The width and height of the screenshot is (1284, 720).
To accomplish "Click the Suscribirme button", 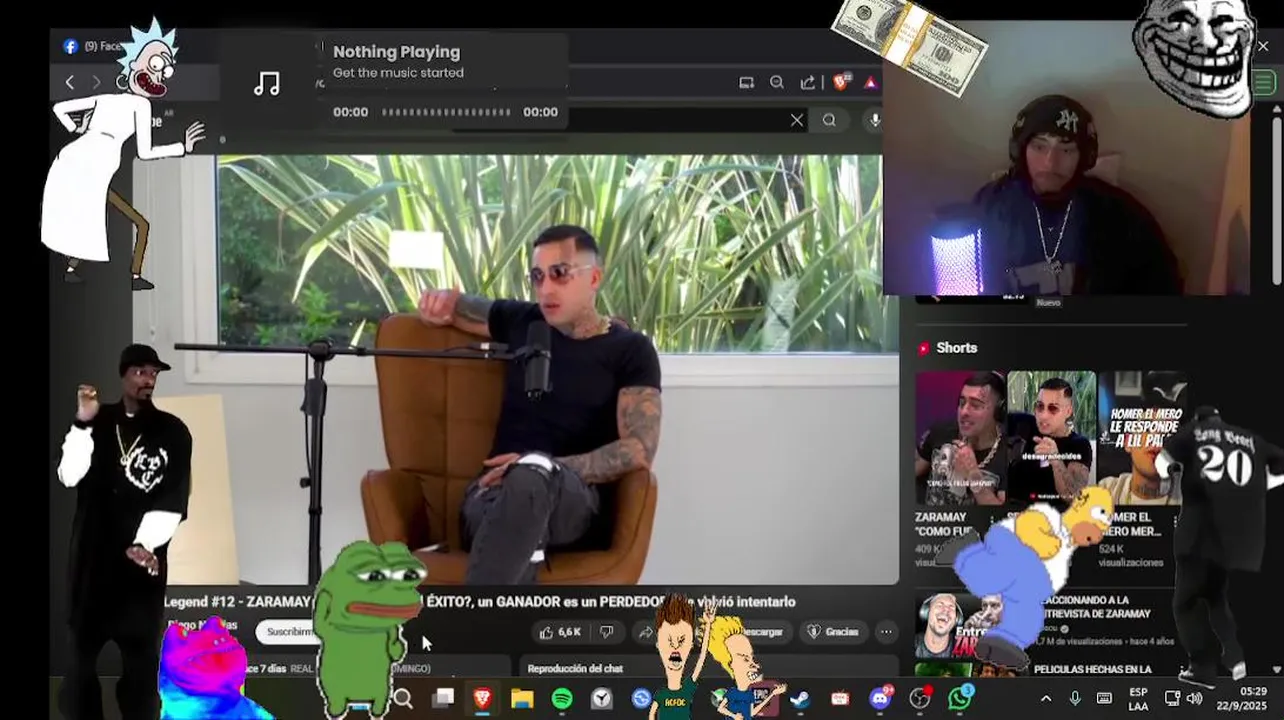I will point(288,632).
